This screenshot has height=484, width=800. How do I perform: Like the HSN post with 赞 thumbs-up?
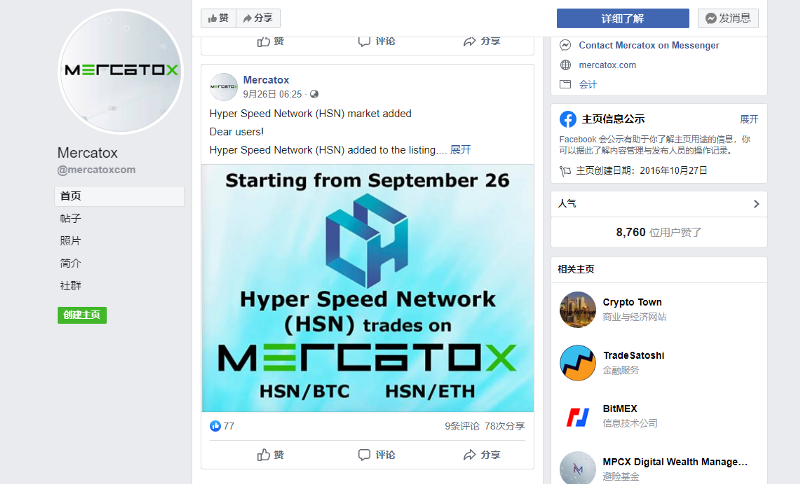coord(270,455)
